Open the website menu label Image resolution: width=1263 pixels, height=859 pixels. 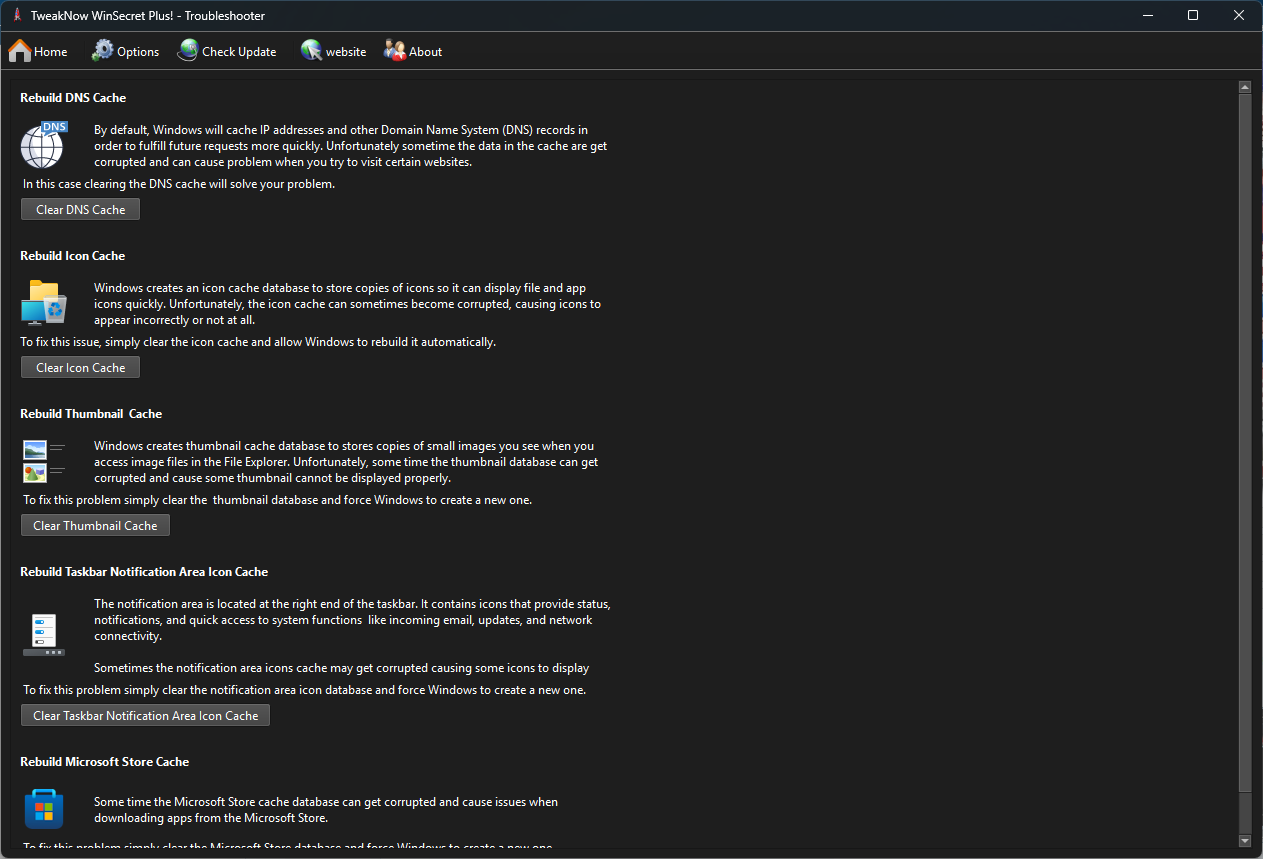(346, 52)
